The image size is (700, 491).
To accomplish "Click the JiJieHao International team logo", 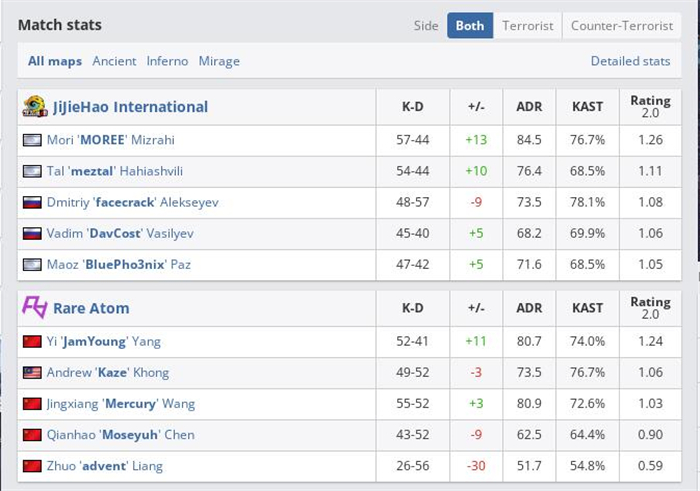I will (x=35, y=107).
